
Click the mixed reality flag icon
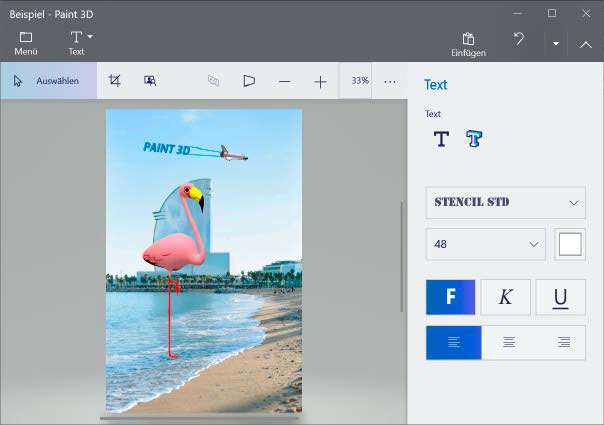(249, 81)
